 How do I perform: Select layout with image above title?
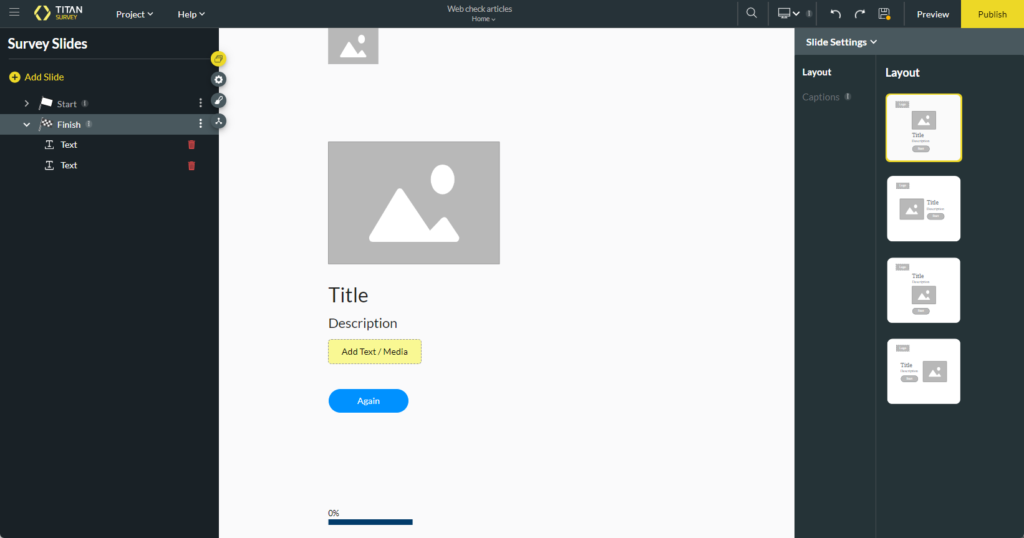(x=923, y=128)
